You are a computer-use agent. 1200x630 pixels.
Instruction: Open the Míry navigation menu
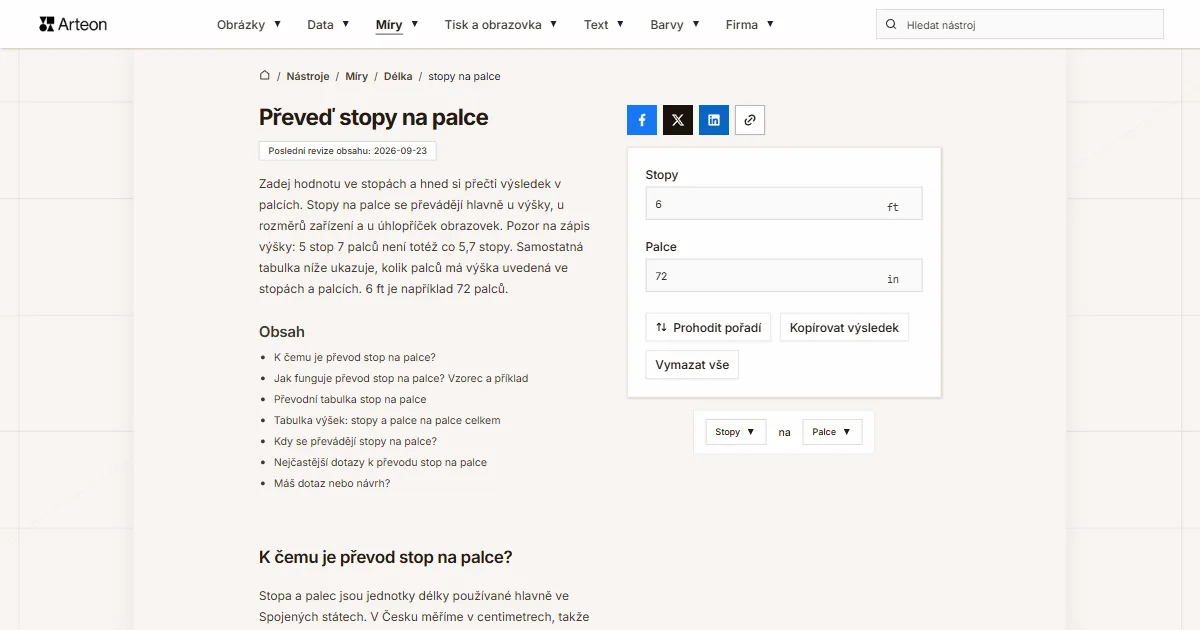point(397,25)
